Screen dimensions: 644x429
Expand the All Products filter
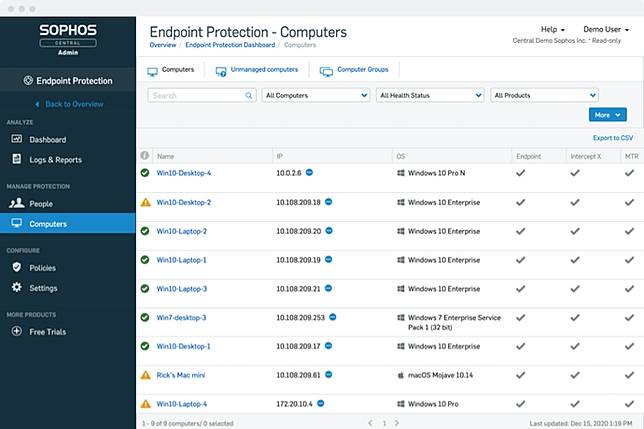point(543,96)
